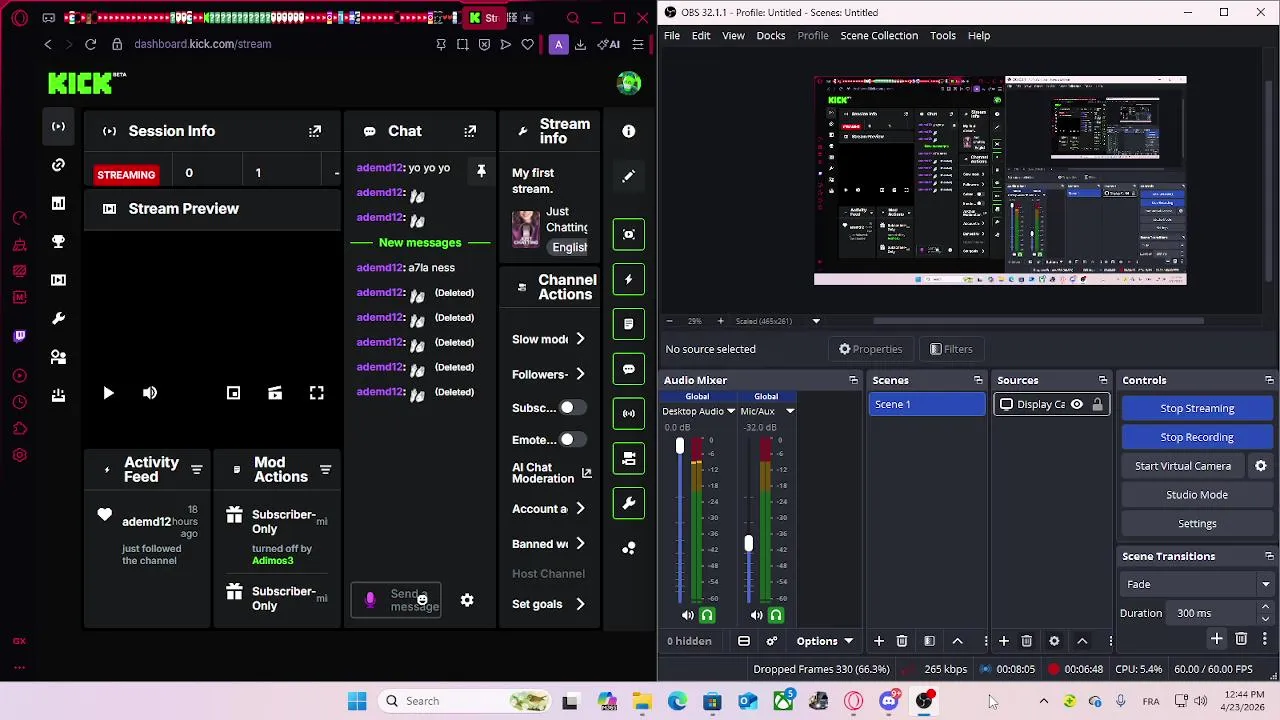Open Activity Feed filter icon

pos(196,469)
